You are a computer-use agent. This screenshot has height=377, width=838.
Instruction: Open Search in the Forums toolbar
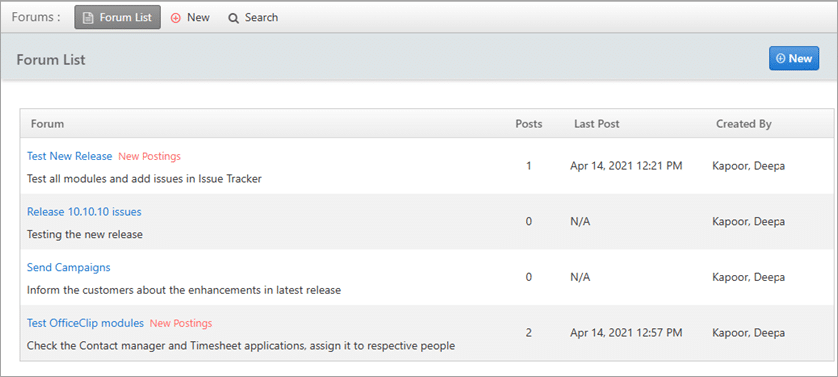coord(253,18)
